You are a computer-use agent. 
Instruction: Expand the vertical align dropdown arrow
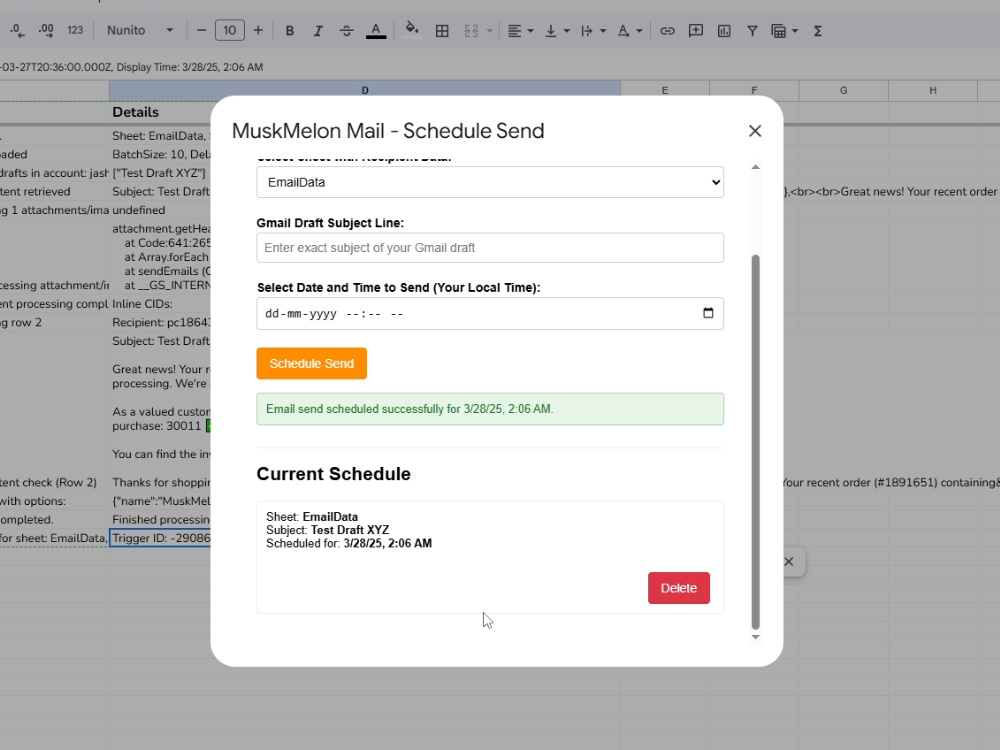coord(566,31)
